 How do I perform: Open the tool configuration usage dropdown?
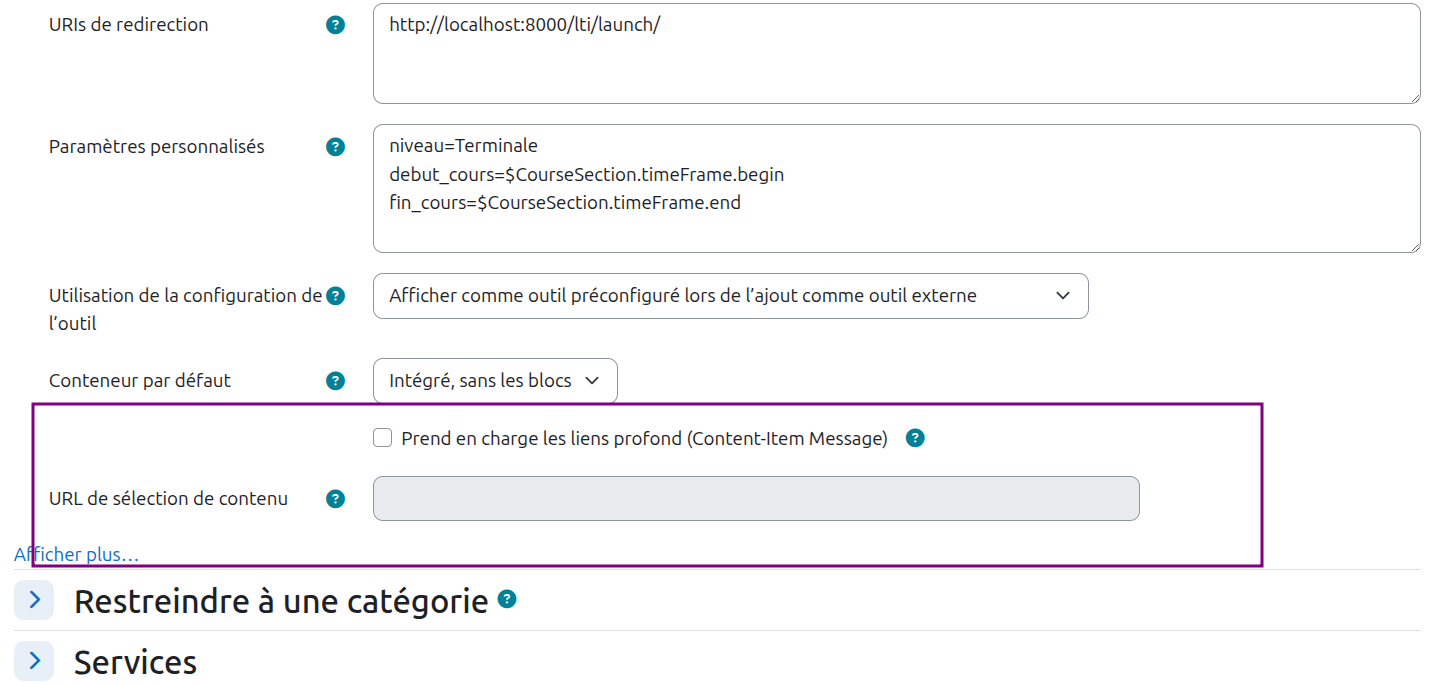730,295
